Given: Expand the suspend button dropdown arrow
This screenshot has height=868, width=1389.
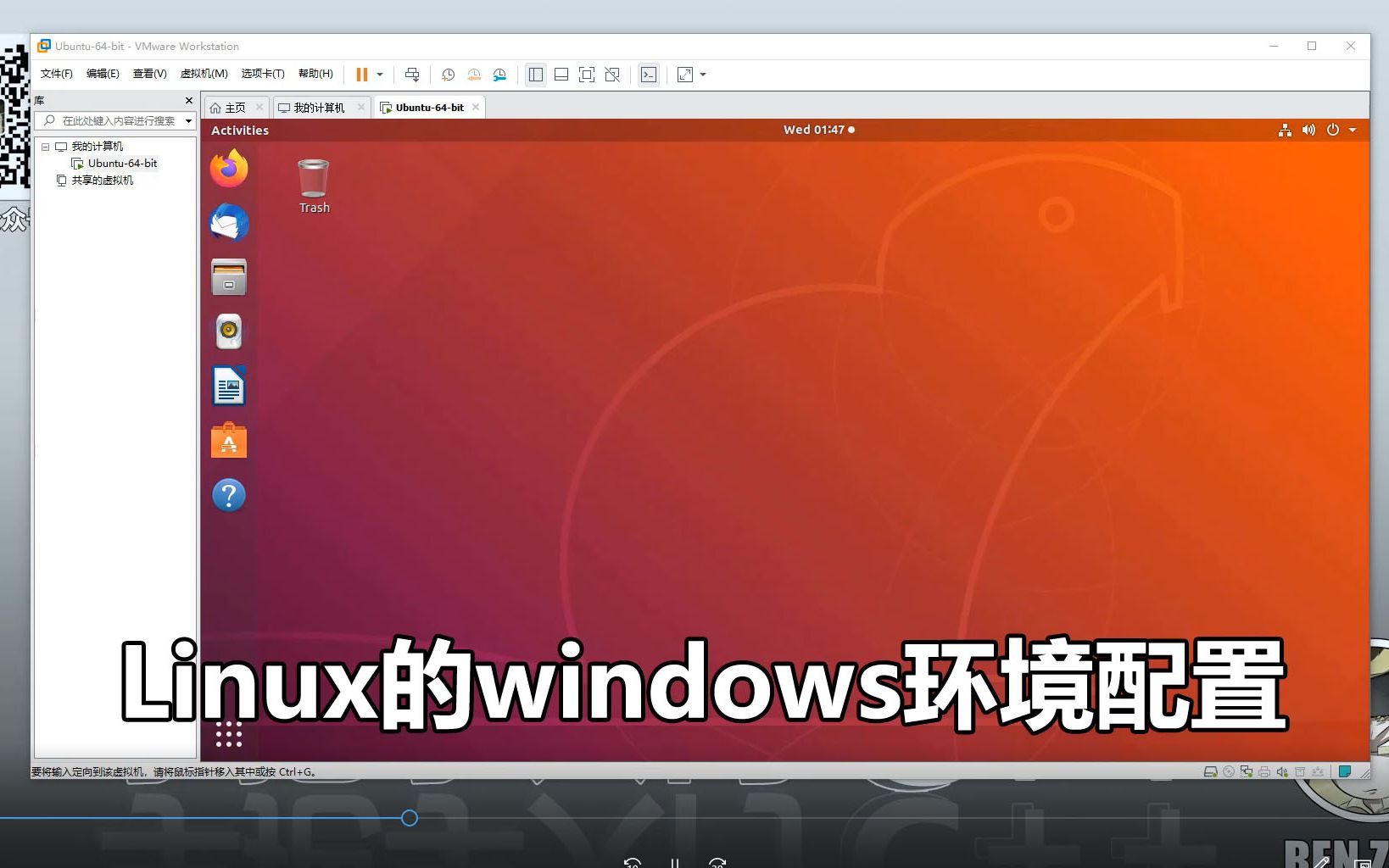Looking at the screenshot, I should point(379,75).
